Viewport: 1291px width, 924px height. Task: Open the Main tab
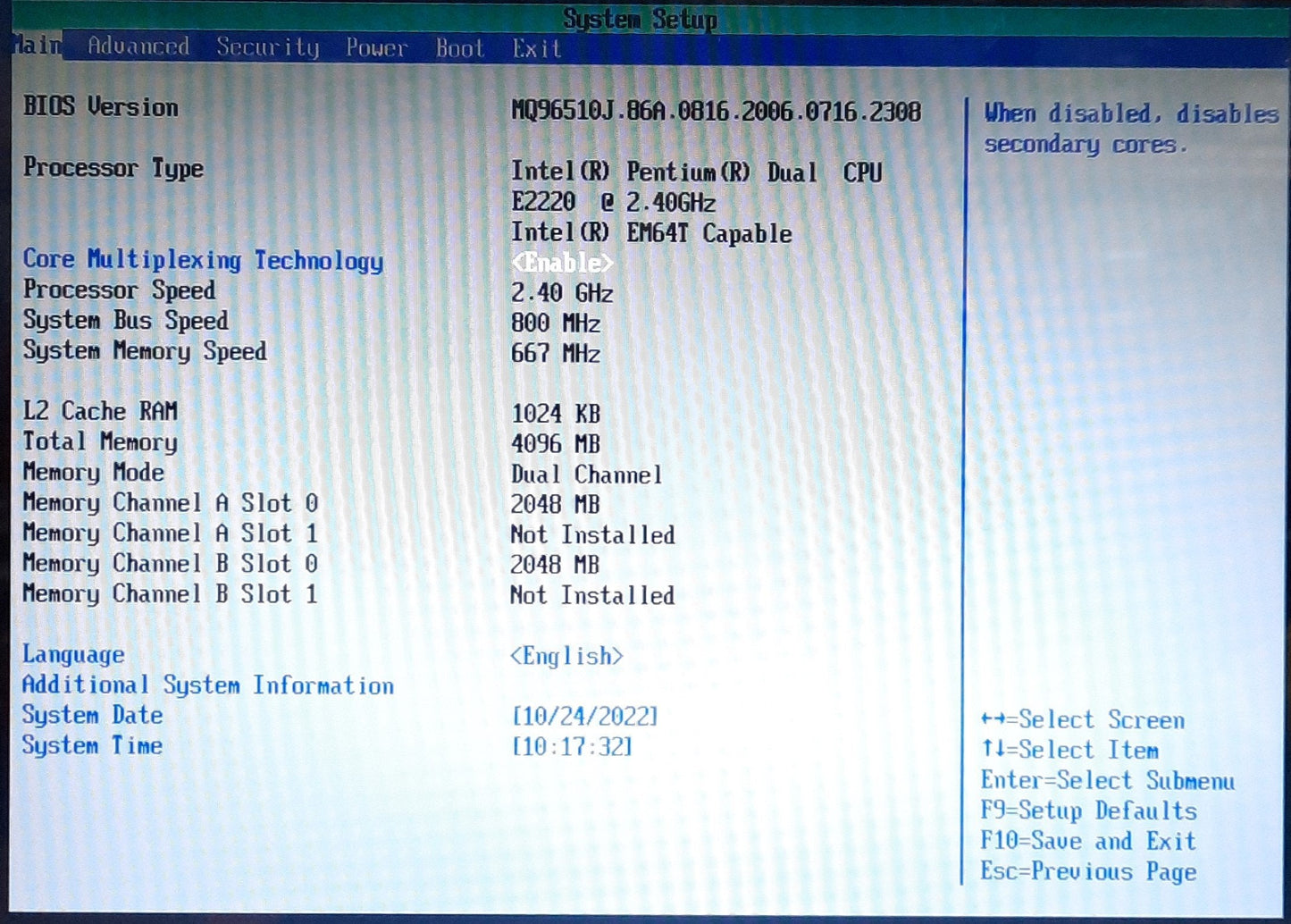38,46
